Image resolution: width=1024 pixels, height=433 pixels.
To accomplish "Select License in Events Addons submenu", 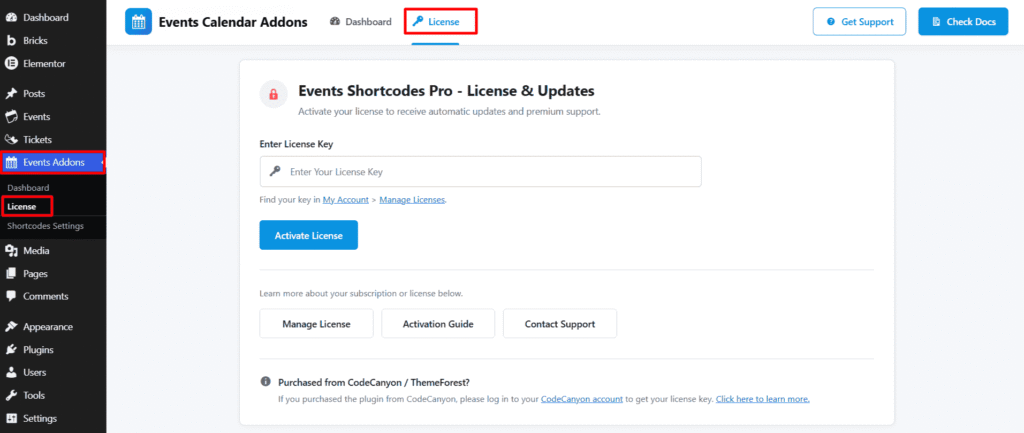I will [22, 206].
